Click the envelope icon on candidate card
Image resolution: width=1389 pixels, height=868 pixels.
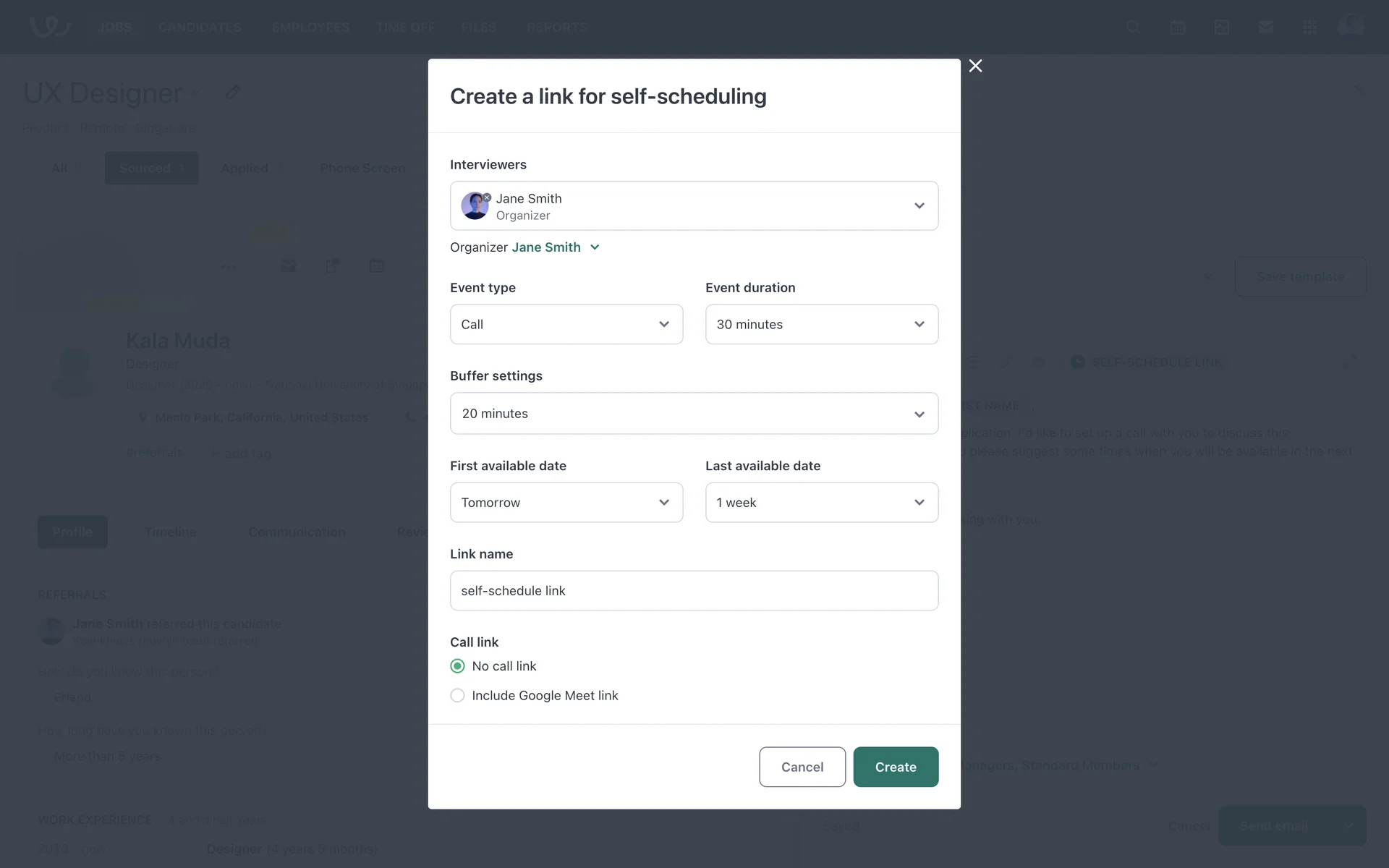(288, 265)
